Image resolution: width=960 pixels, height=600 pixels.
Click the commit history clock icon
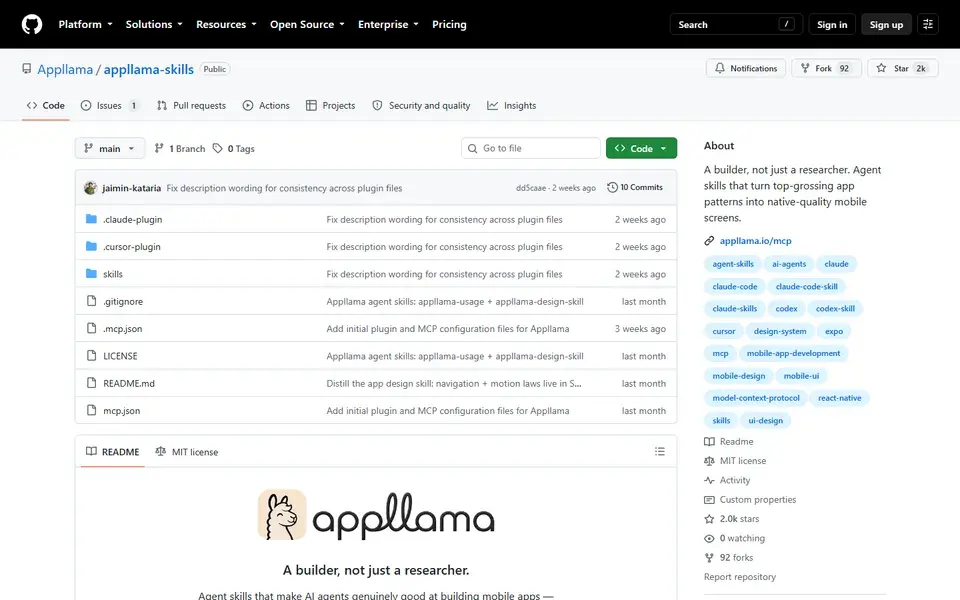(x=612, y=187)
